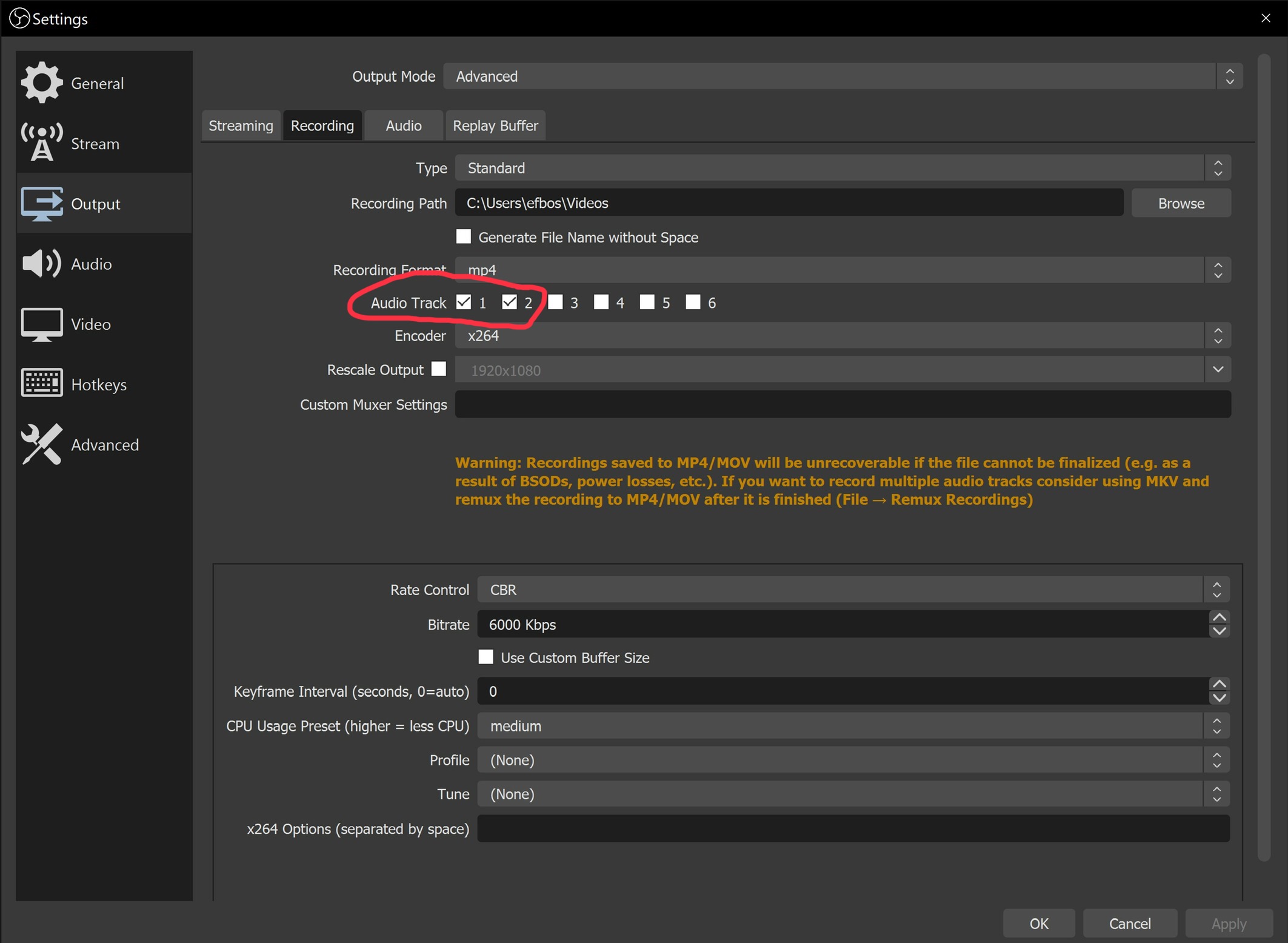Open the Profile dropdown

(x=853, y=760)
